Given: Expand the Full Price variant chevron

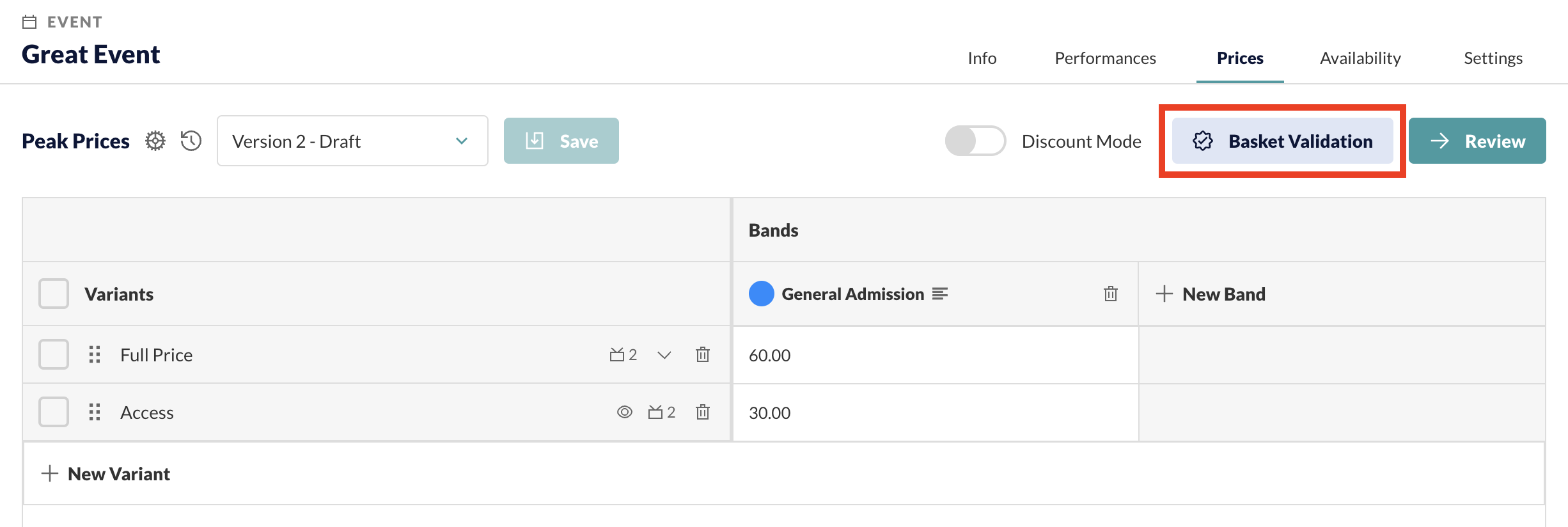Looking at the screenshot, I should click(664, 355).
